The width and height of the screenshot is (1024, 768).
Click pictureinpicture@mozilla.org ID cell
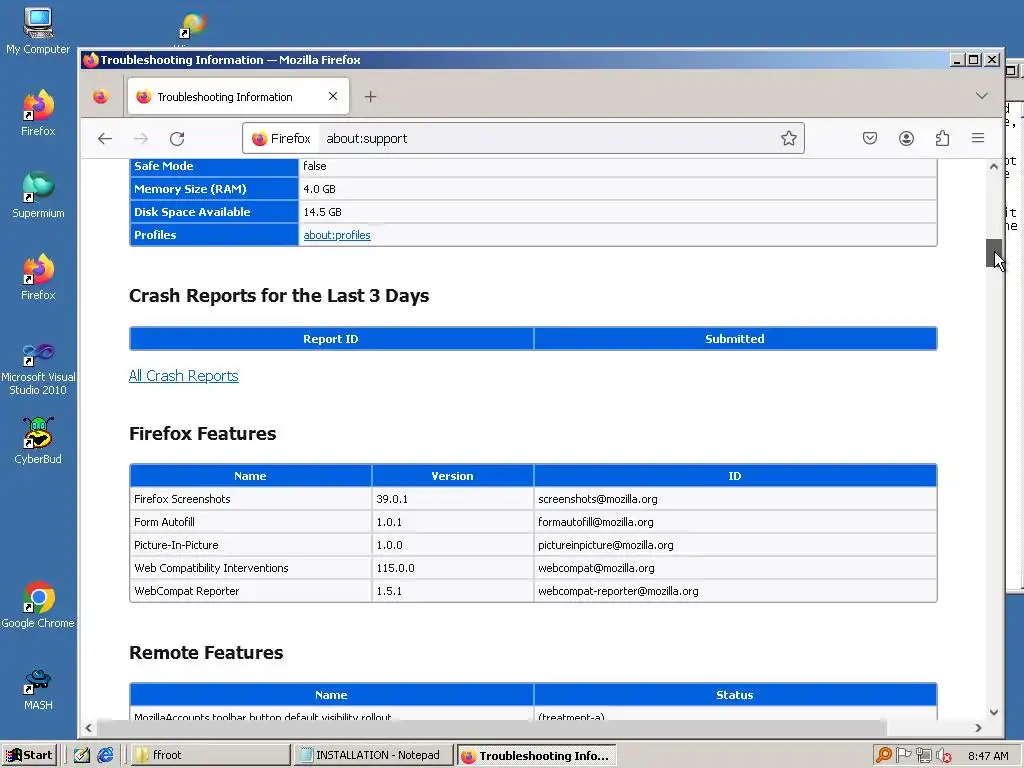coord(735,545)
